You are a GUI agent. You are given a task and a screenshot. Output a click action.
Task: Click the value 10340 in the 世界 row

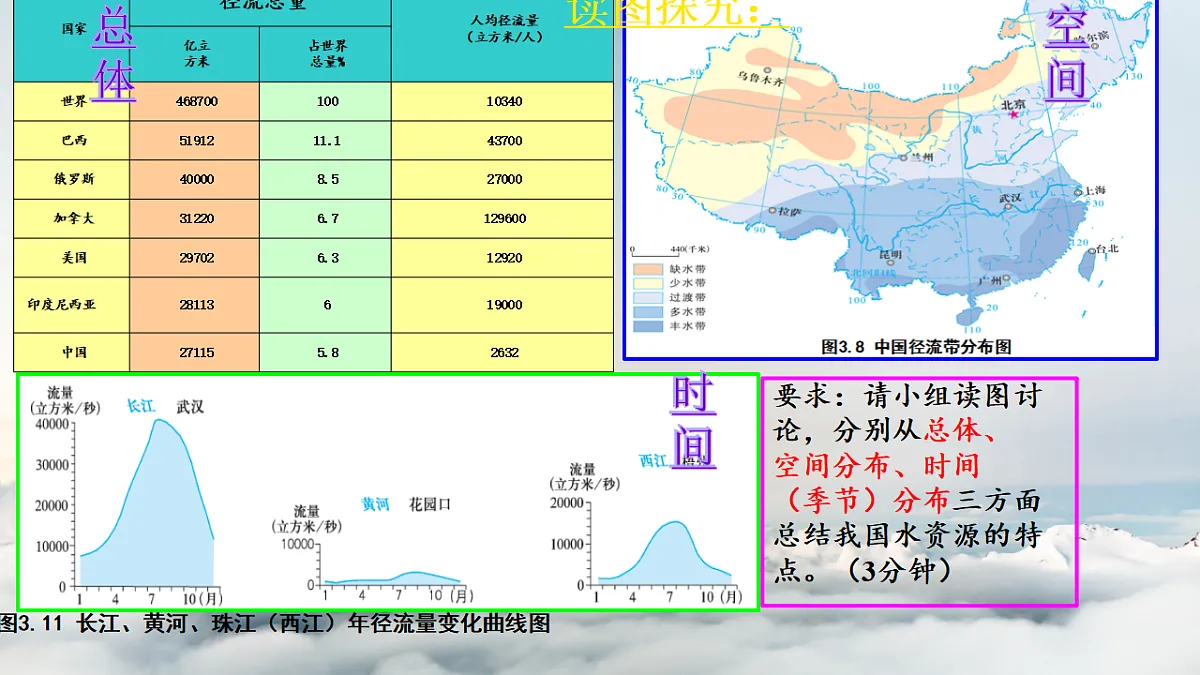(x=504, y=102)
